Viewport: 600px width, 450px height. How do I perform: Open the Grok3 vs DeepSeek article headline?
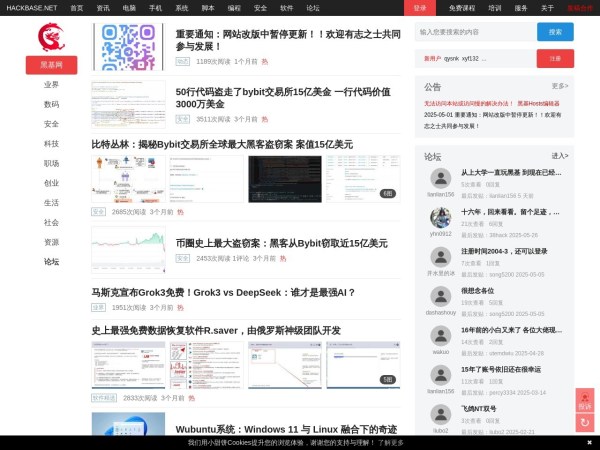pos(223,293)
